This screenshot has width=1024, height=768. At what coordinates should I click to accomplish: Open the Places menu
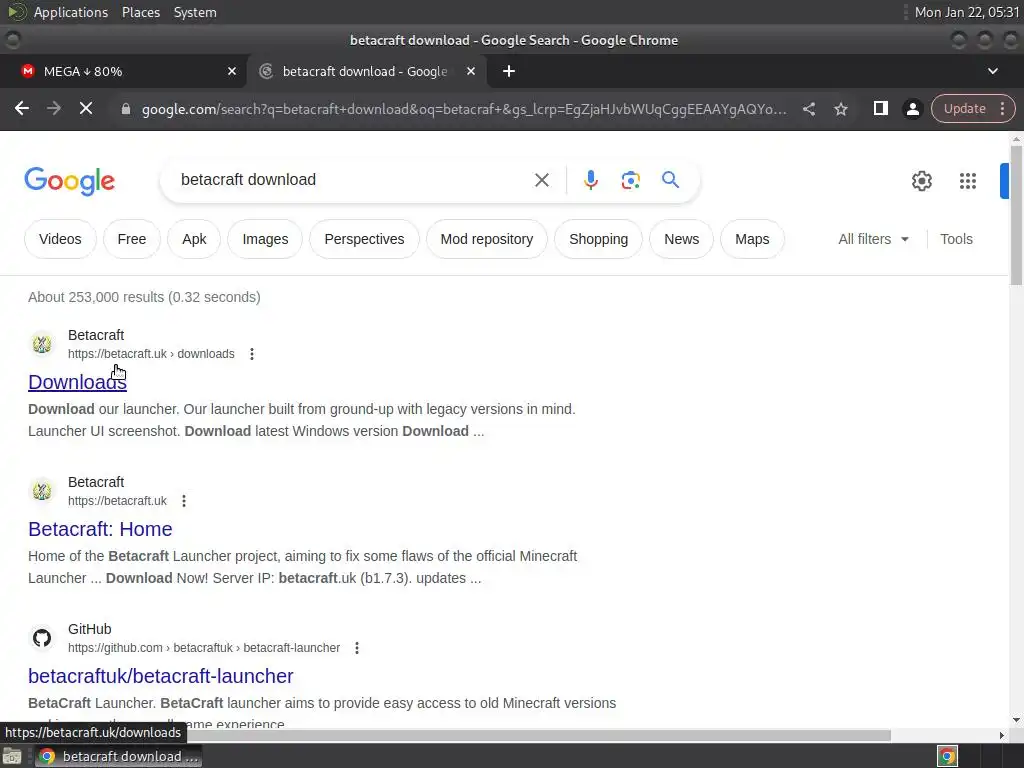tap(140, 12)
